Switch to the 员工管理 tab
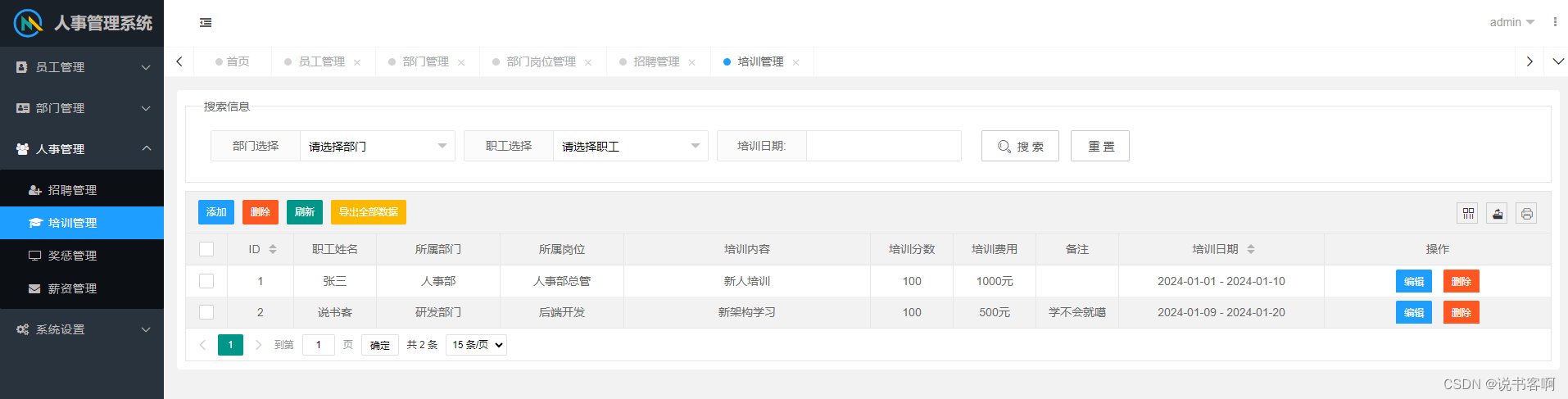The width and height of the screenshot is (1568, 399). click(x=321, y=61)
